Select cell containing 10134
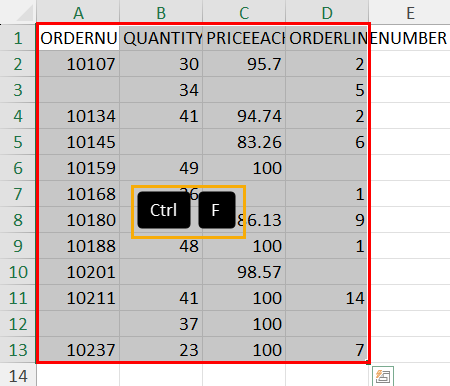Viewport: 450px width, 386px height. tap(79, 116)
